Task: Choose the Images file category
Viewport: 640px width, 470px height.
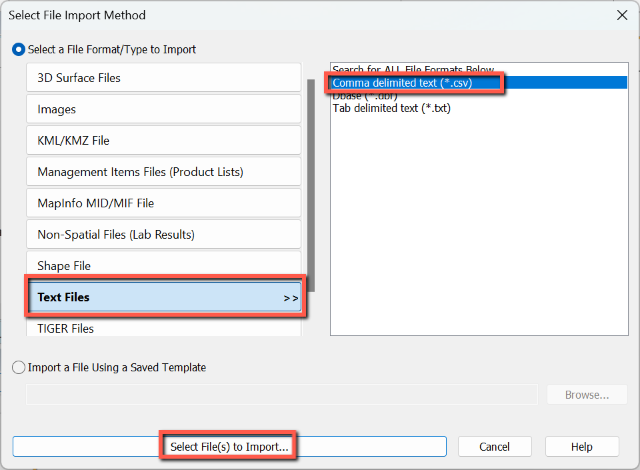Action: pos(164,109)
